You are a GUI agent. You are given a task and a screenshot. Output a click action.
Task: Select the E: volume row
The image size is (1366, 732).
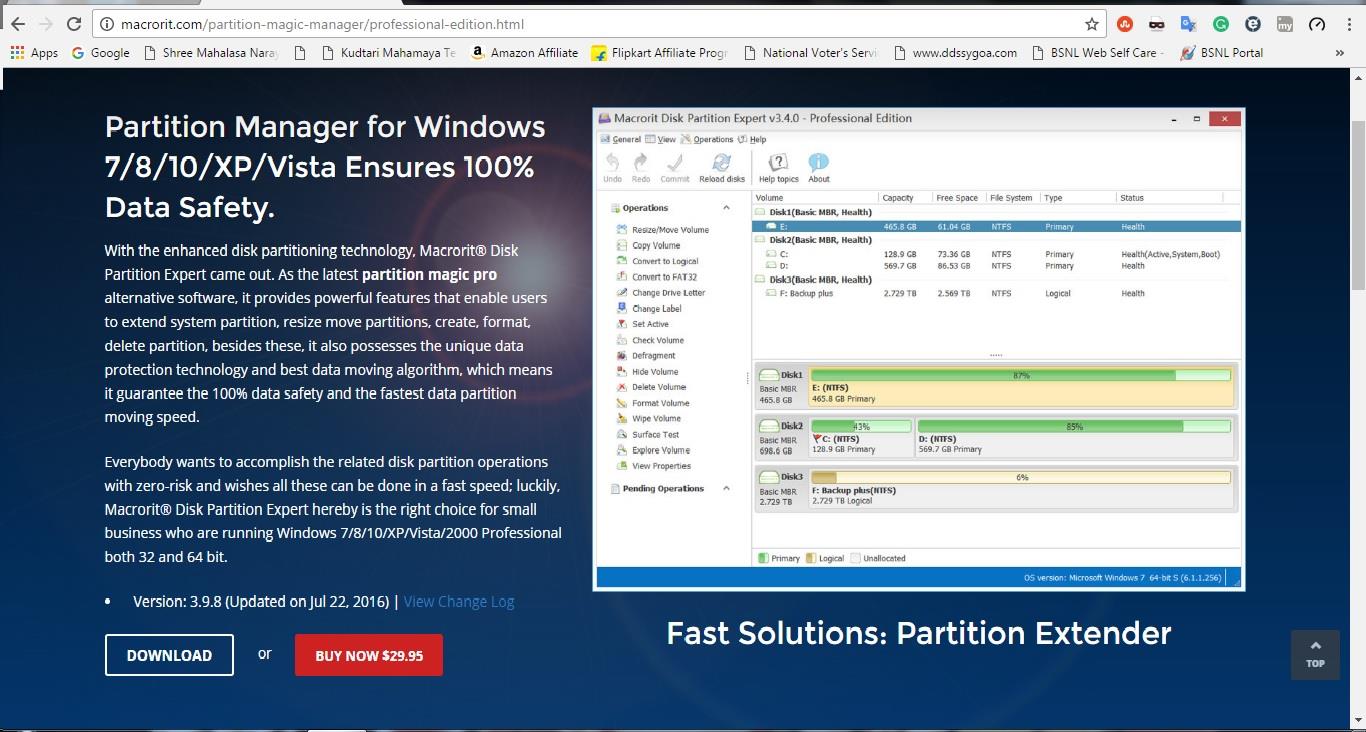coord(997,227)
